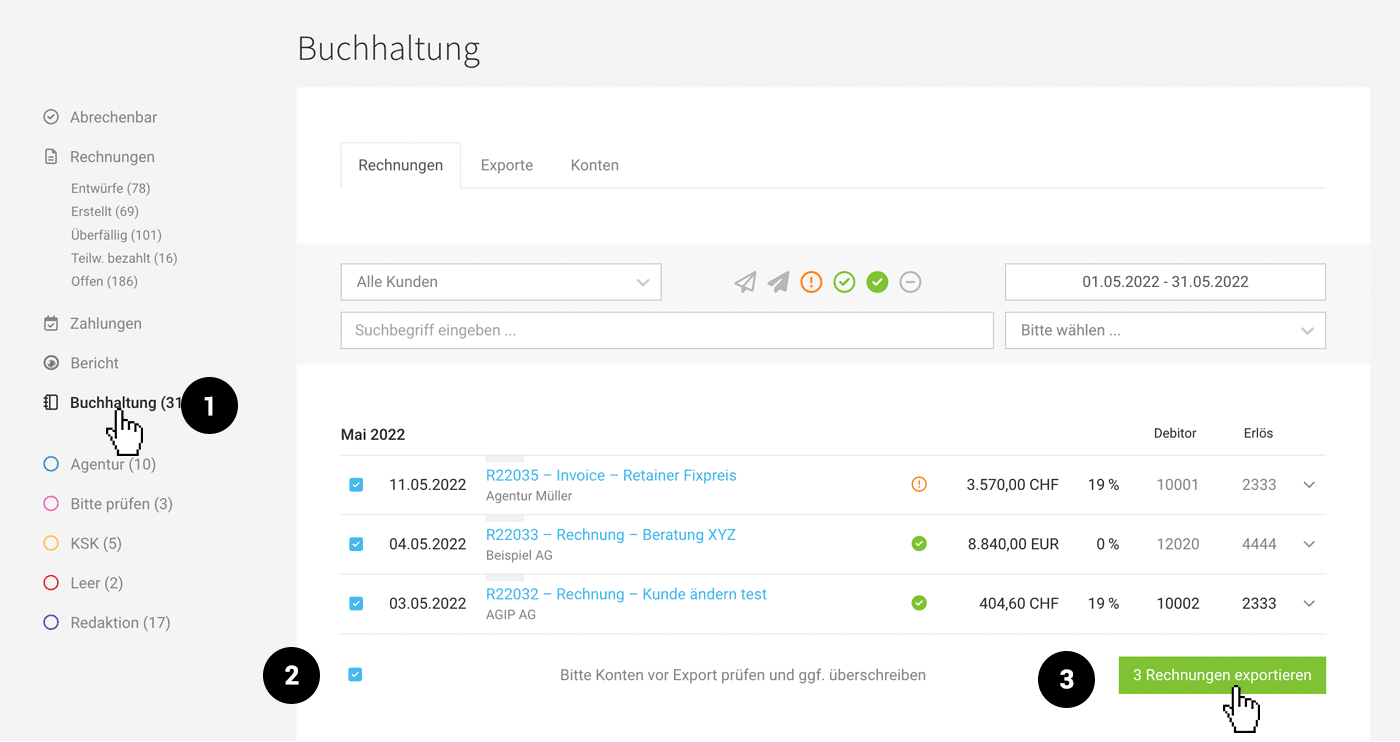This screenshot has height=742, width=1400.
Task: Open the Bitte wählen dropdown
Action: click(1165, 330)
